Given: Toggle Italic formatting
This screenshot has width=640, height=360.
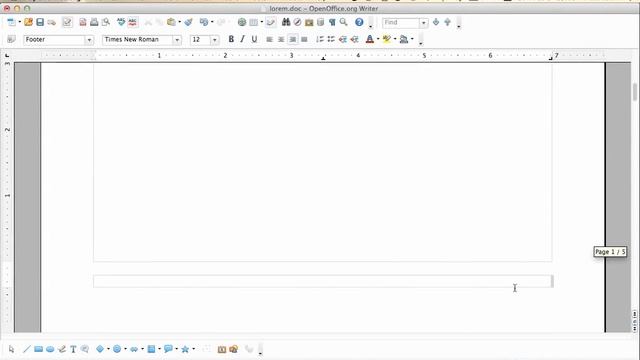Looking at the screenshot, I should click(x=242, y=39).
